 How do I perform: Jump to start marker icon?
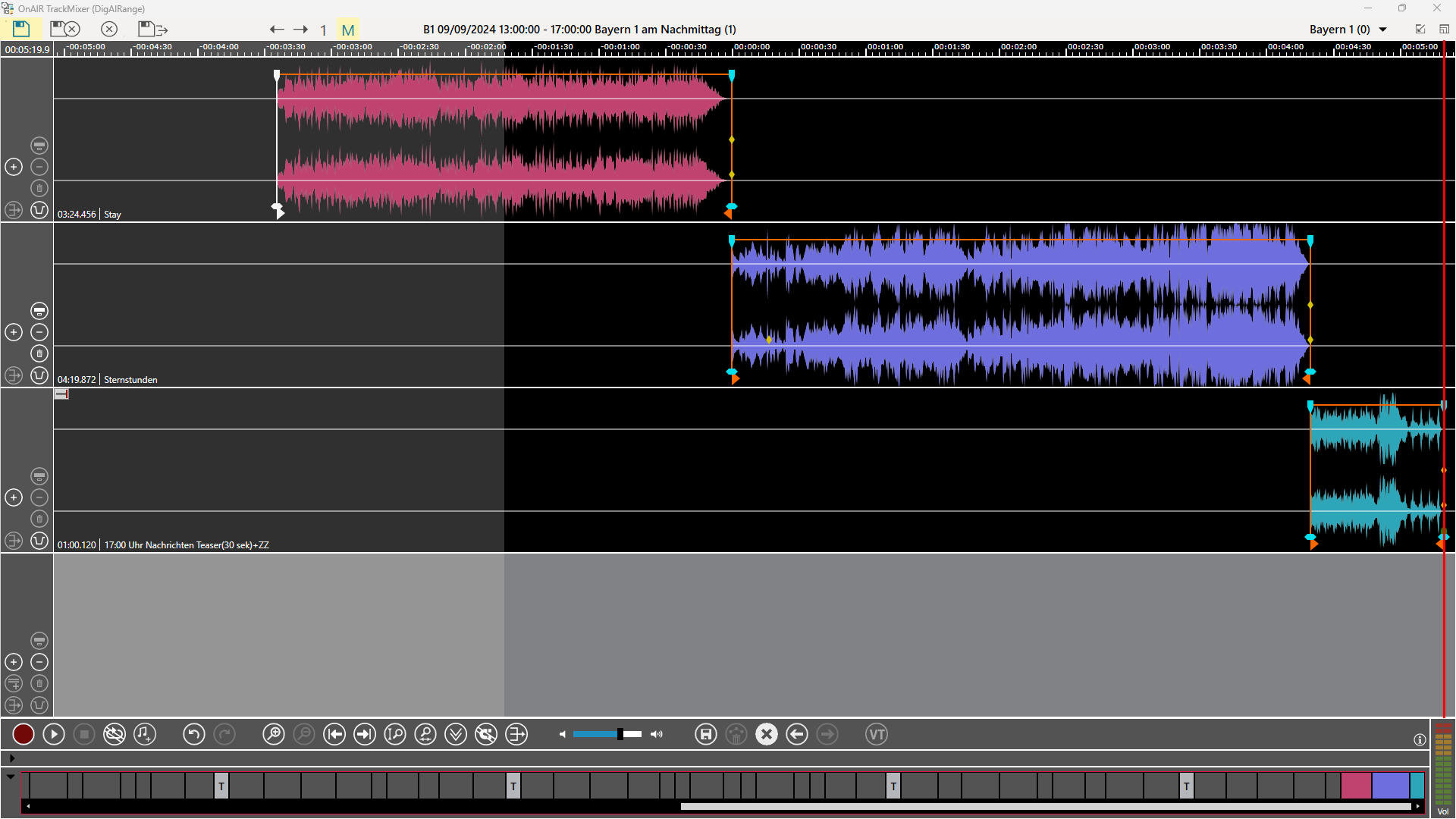pos(334,734)
